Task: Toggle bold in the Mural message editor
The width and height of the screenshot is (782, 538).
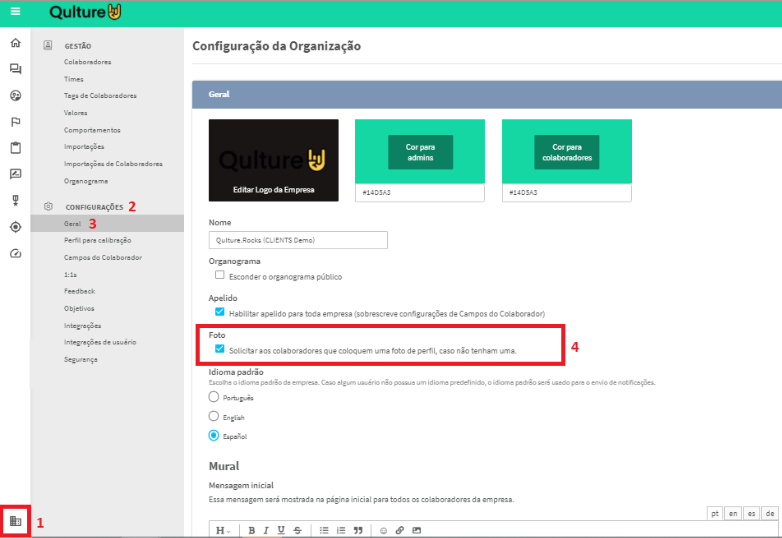Action: pos(252,530)
